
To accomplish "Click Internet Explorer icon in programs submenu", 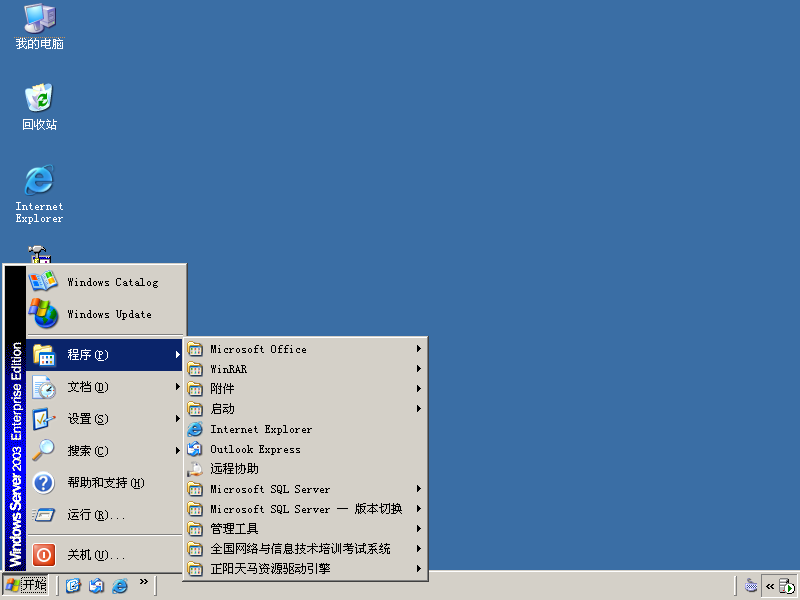I will 195,429.
